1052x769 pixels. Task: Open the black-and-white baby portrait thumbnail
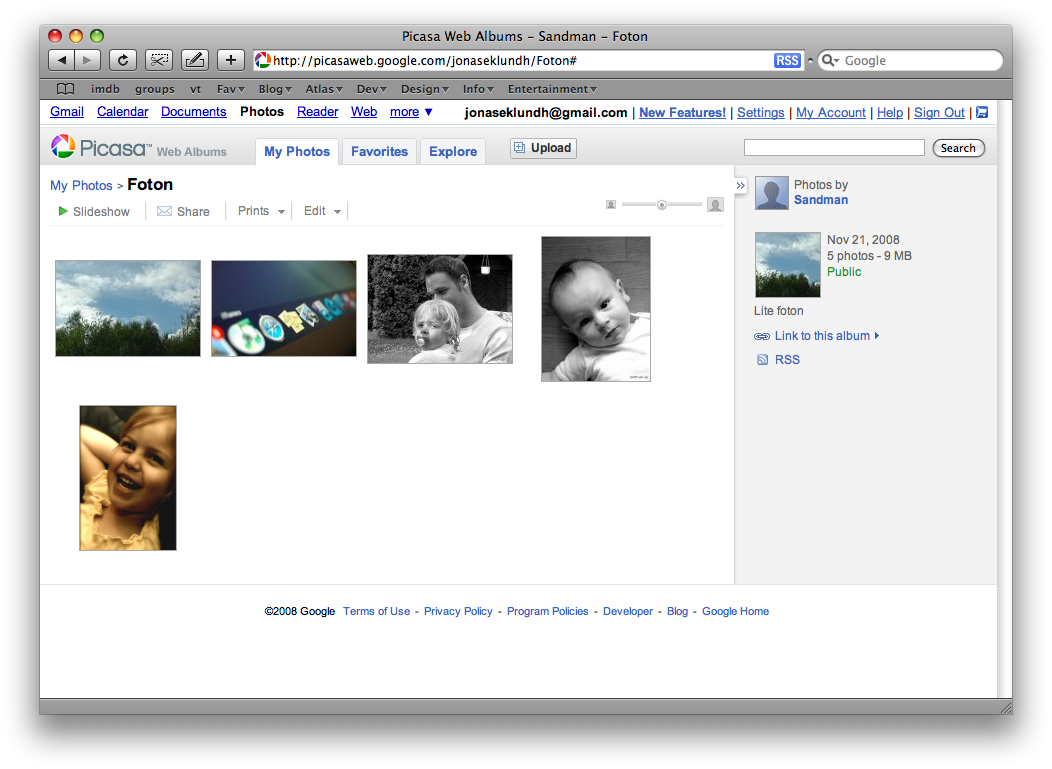tap(596, 309)
